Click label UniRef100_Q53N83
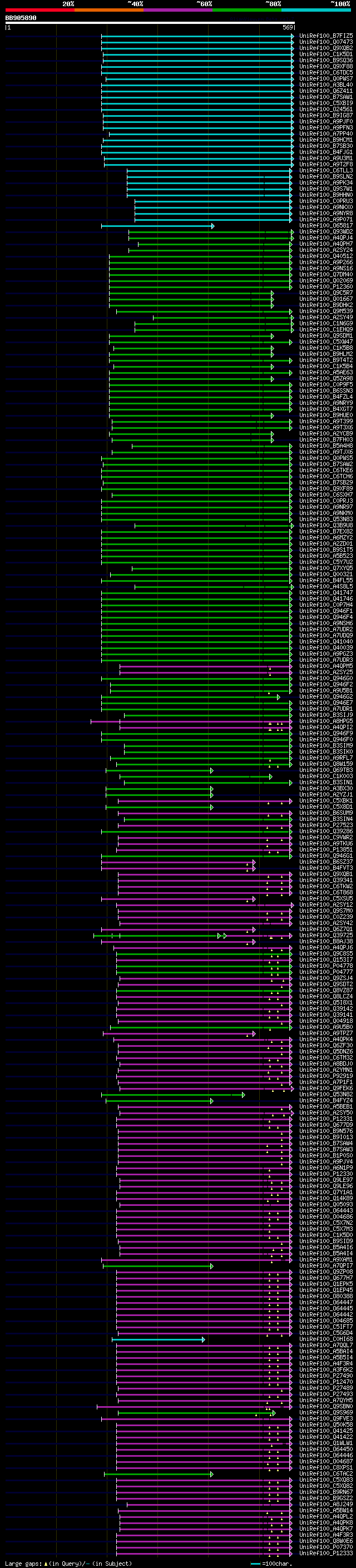Screen dimensions: 356x1568 pyautogui.click(x=326, y=519)
